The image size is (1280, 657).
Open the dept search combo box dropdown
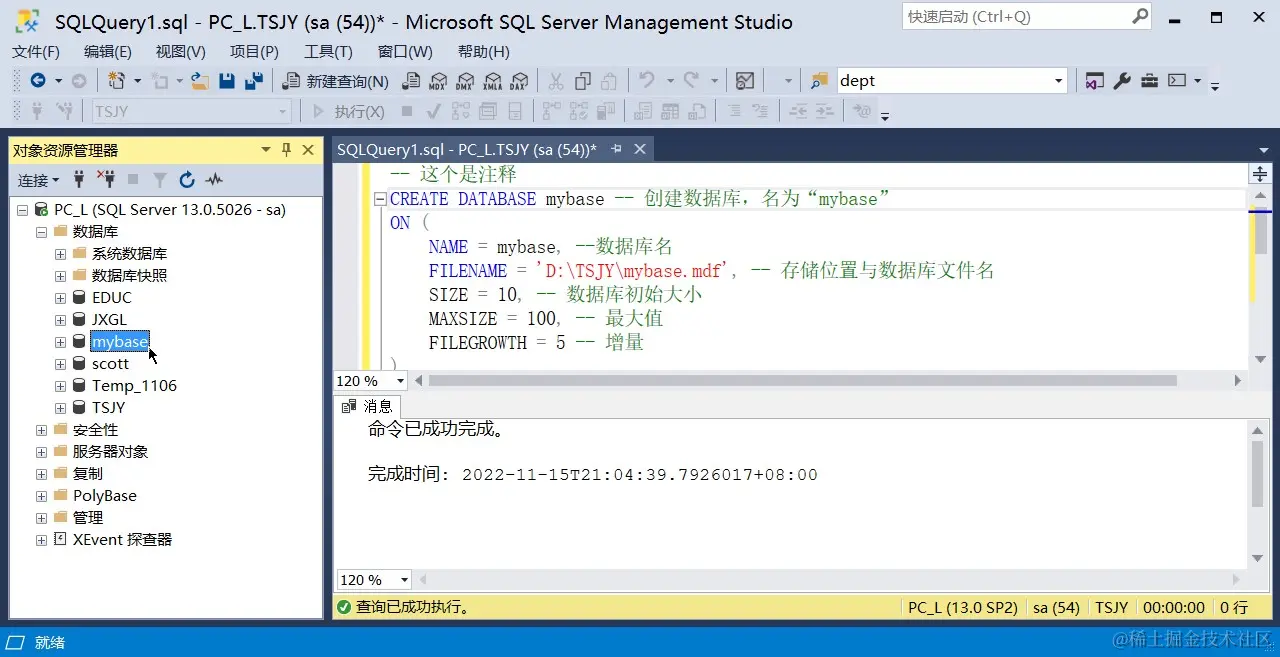tap(1059, 81)
